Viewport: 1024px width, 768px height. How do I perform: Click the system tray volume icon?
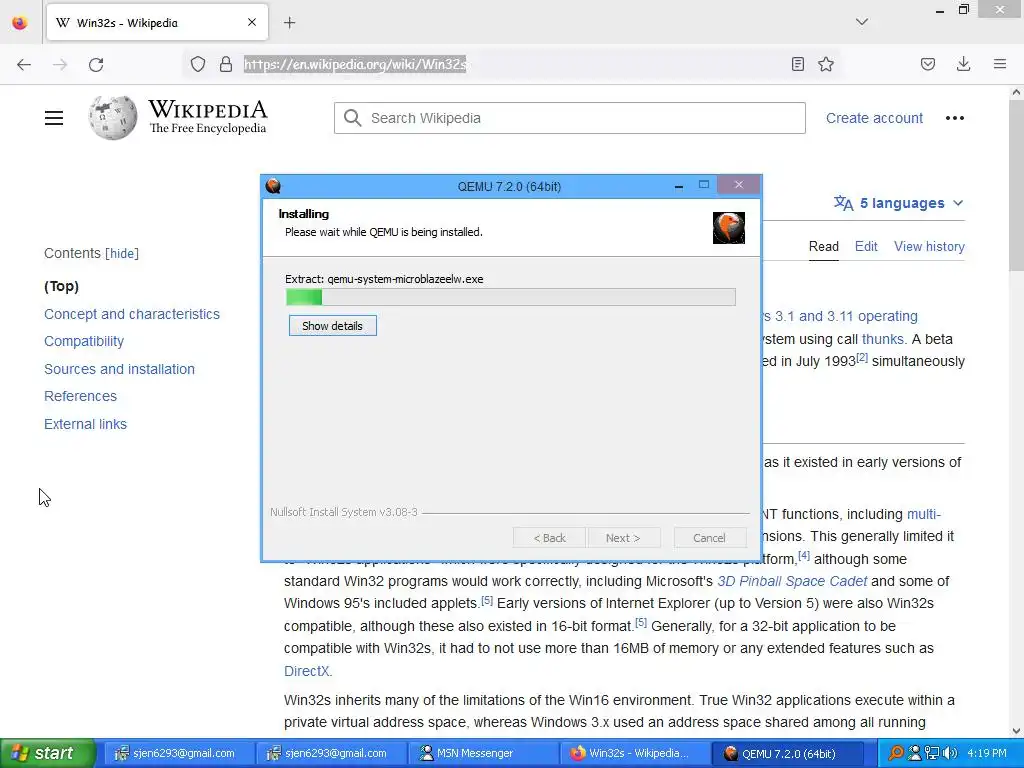950,753
